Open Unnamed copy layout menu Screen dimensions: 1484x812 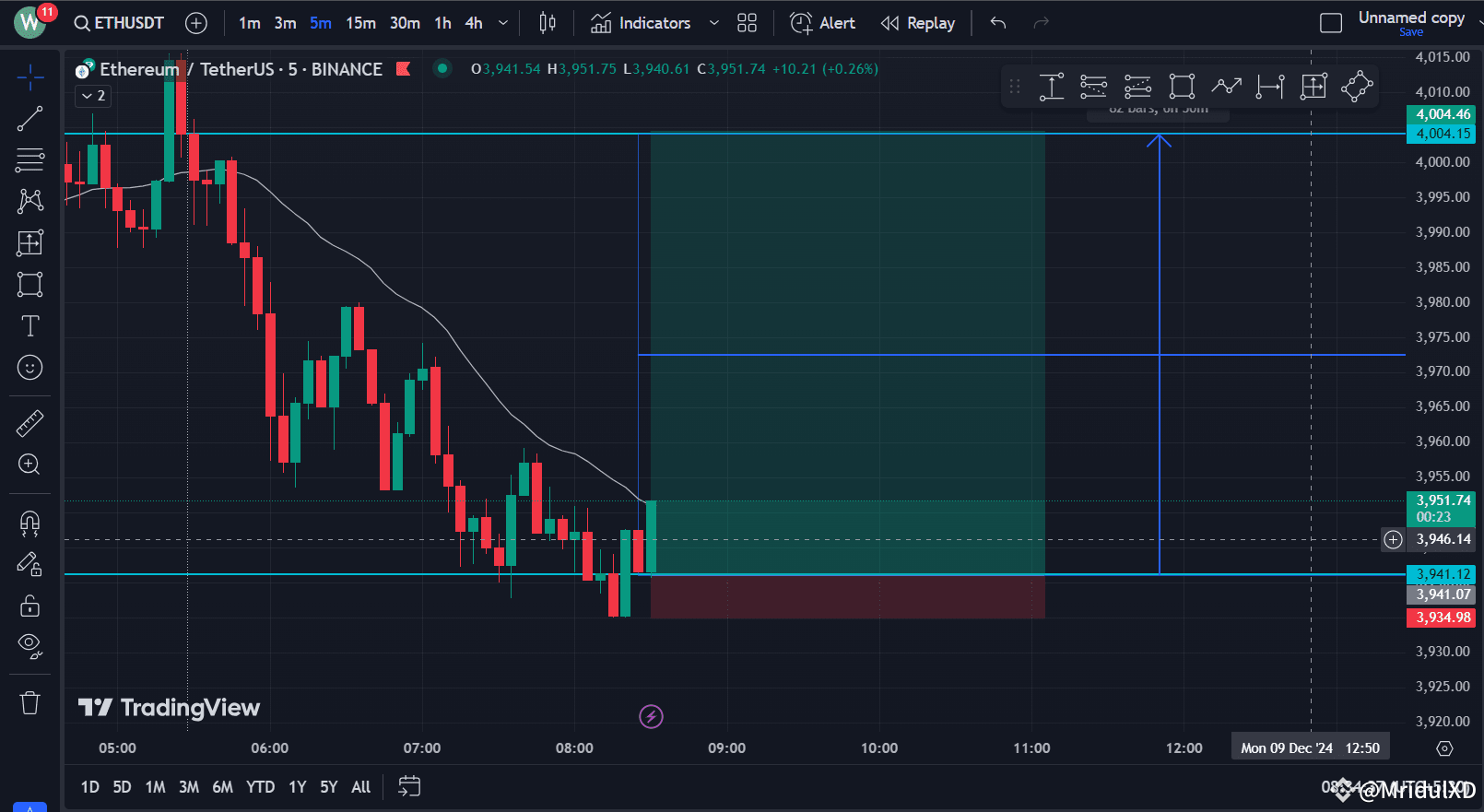pos(1411,17)
